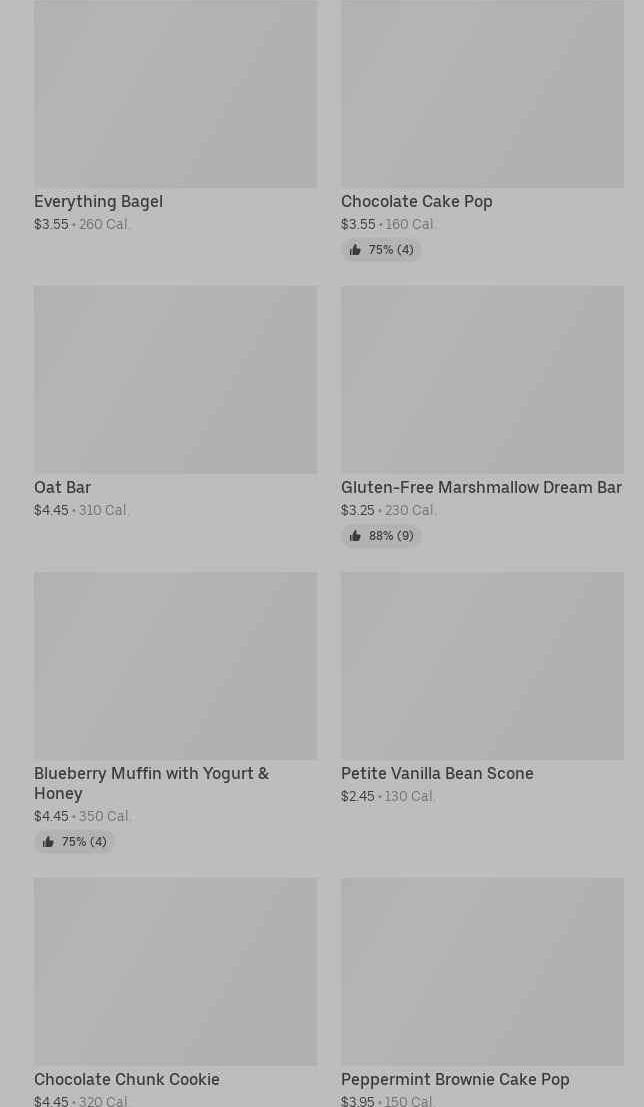
Task: Click the Everything Bagel title
Action: (x=98, y=201)
